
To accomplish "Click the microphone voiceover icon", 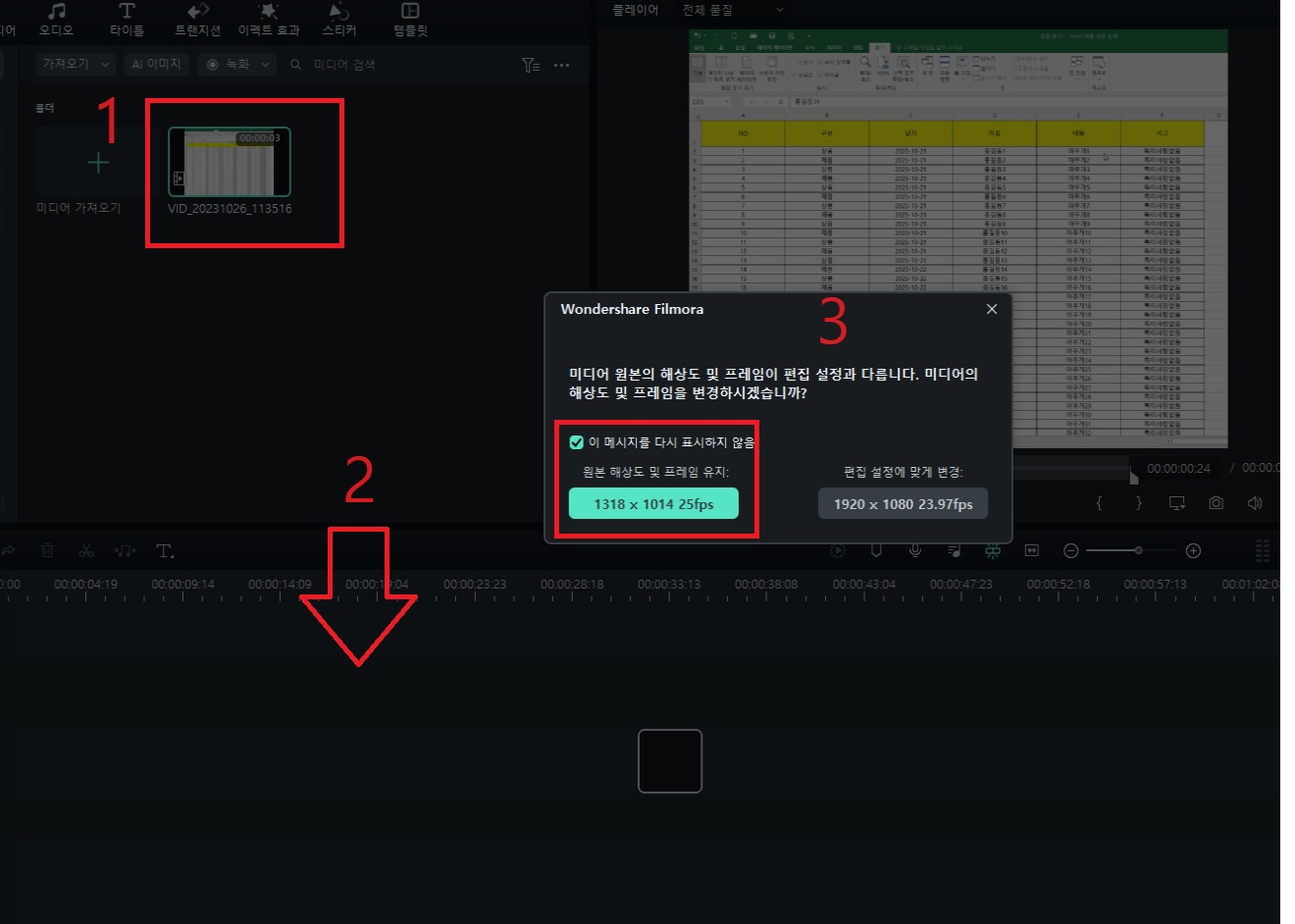I will (915, 551).
